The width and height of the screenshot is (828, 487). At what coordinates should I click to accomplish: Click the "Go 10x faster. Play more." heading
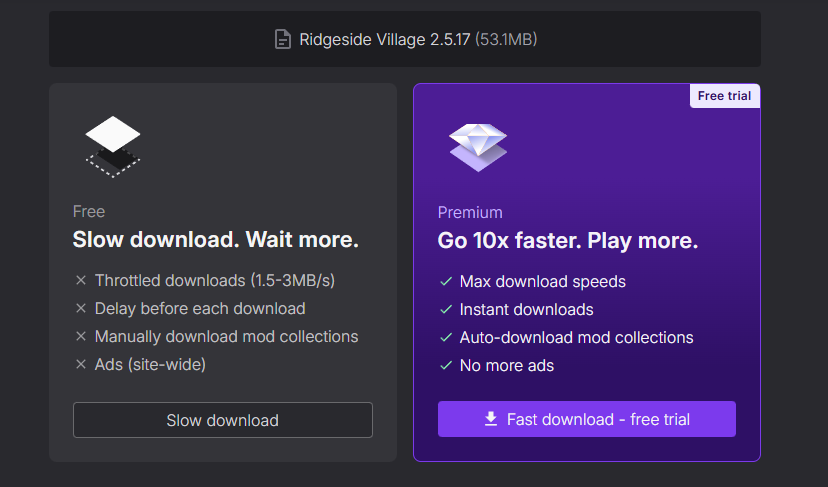click(x=567, y=241)
